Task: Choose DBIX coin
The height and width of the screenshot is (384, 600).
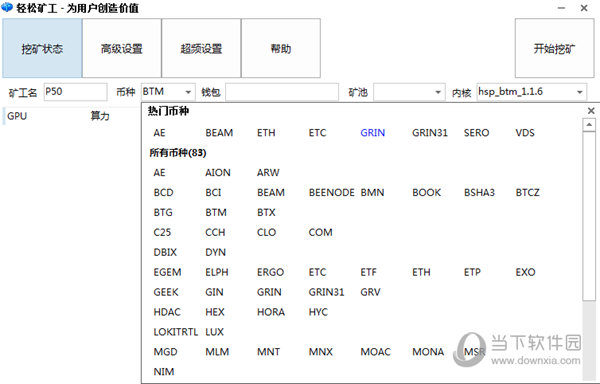Action: coord(165,252)
